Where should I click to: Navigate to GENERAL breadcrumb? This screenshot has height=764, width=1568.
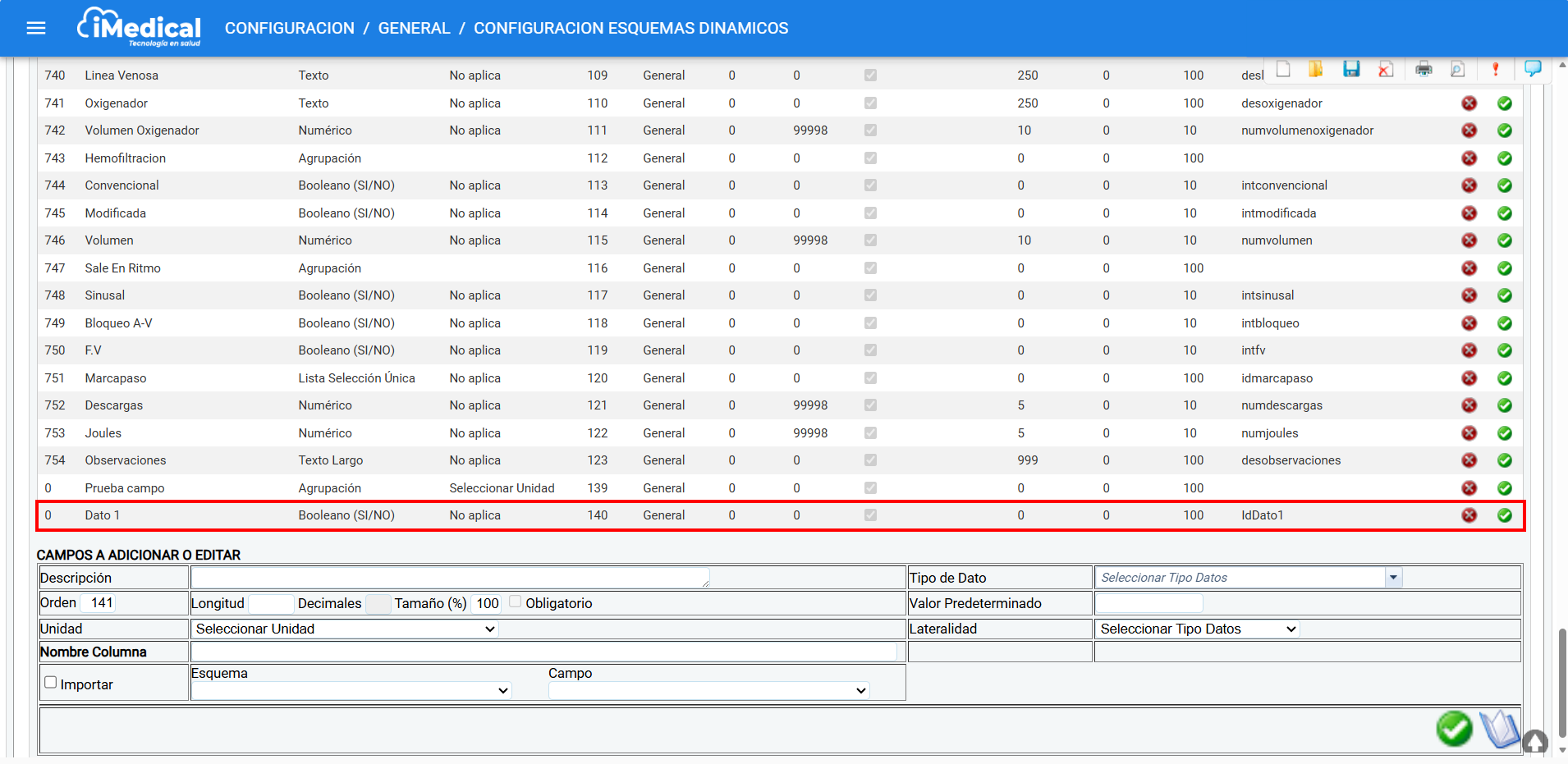click(414, 29)
